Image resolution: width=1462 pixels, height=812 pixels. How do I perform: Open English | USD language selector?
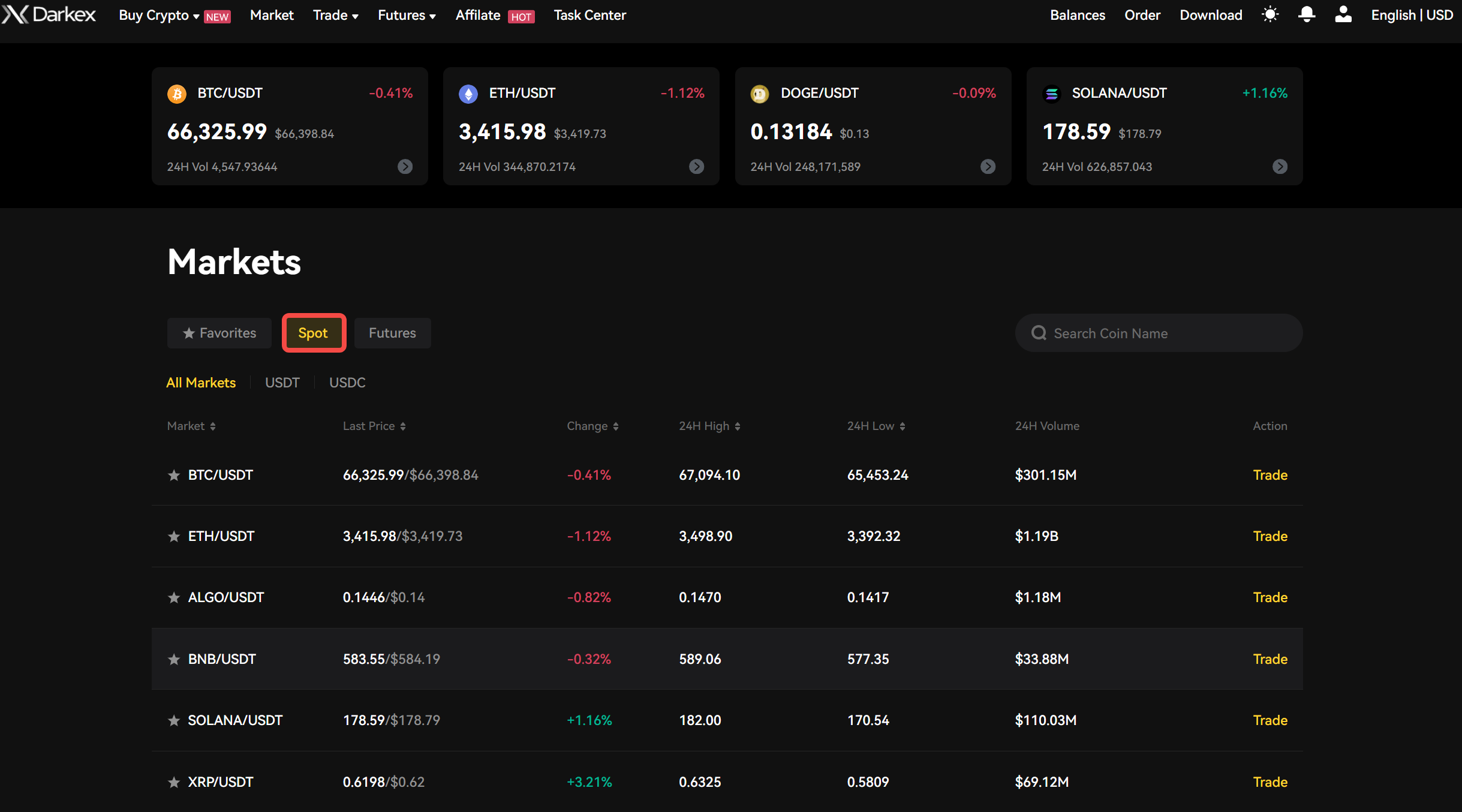1412,16
